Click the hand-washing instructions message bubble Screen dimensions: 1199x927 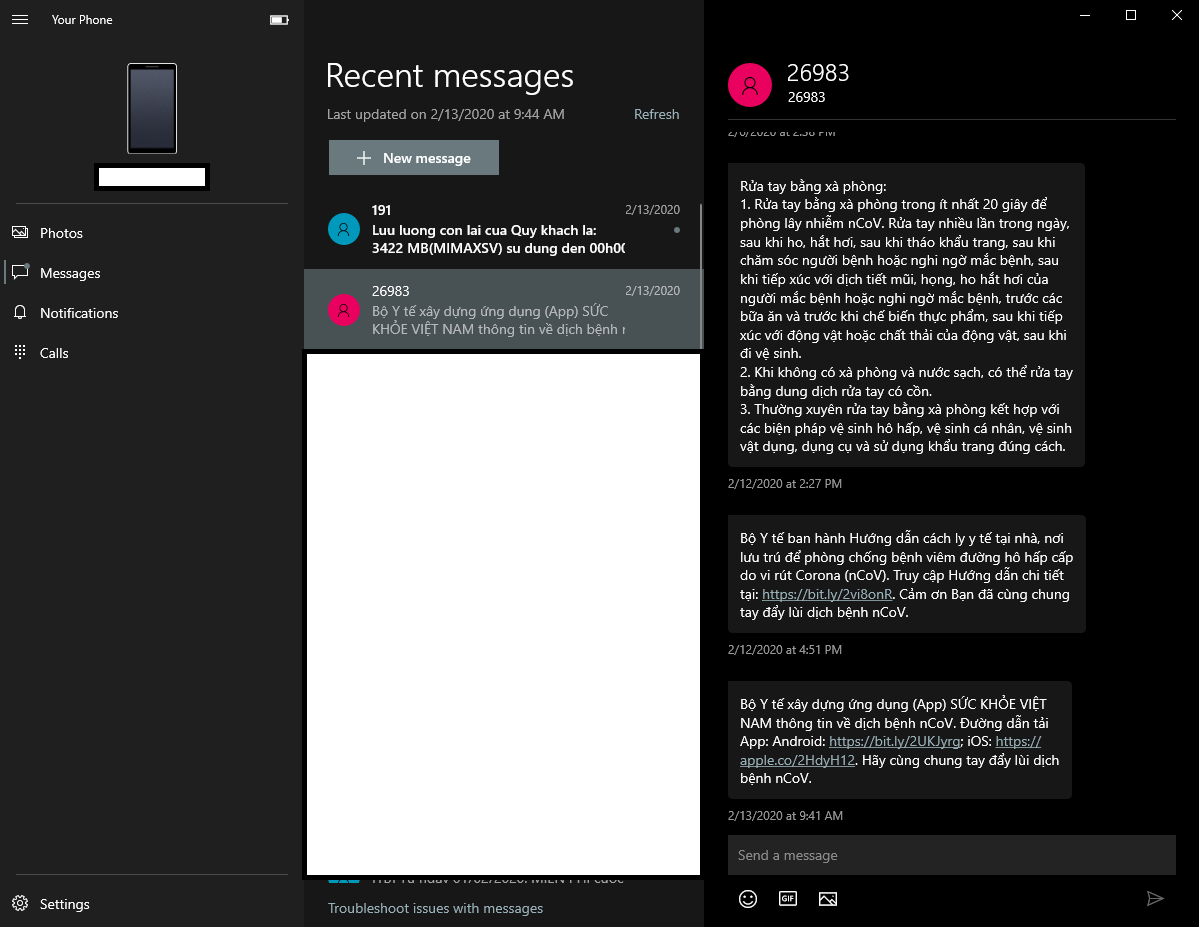coord(906,315)
